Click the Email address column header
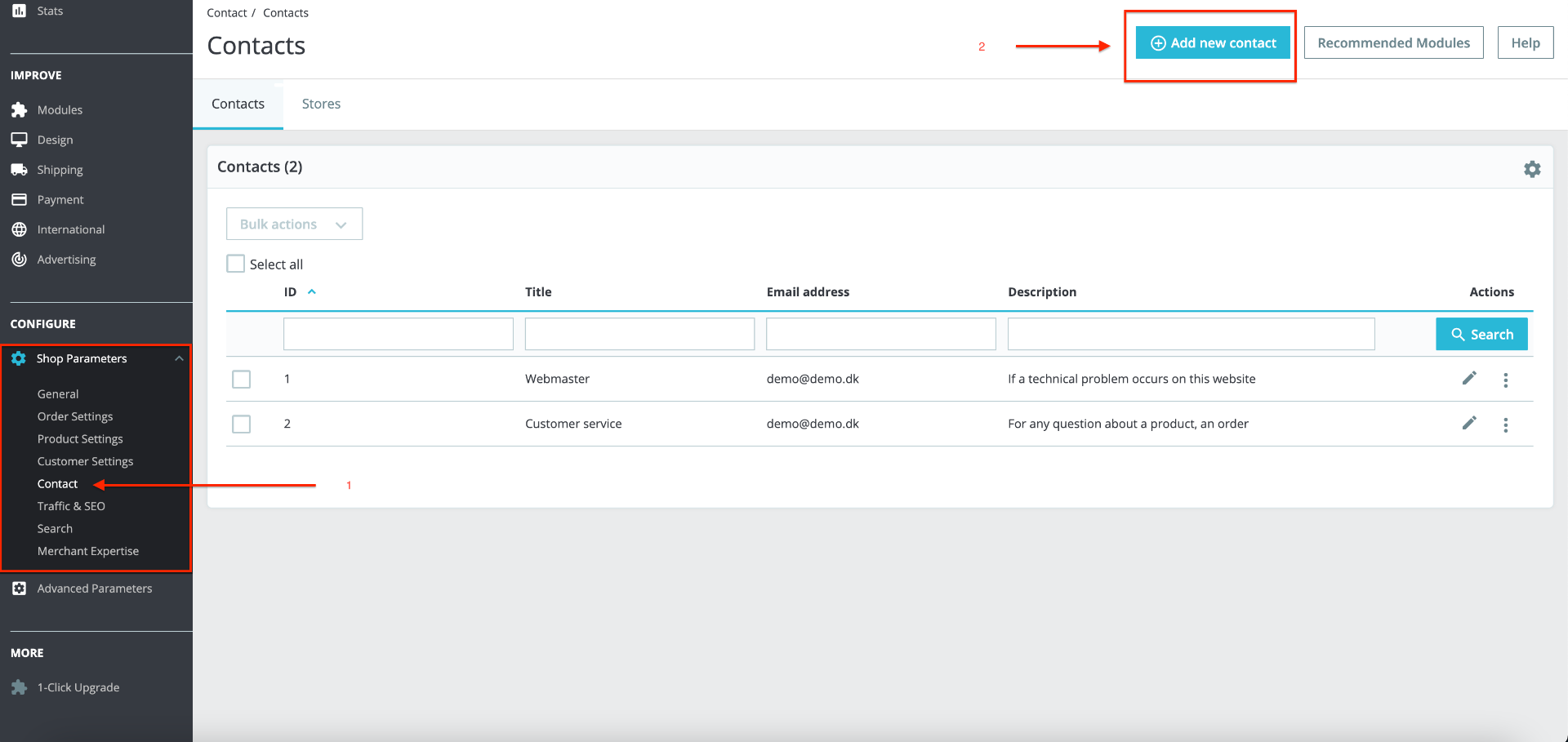1568x742 pixels. [808, 291]
